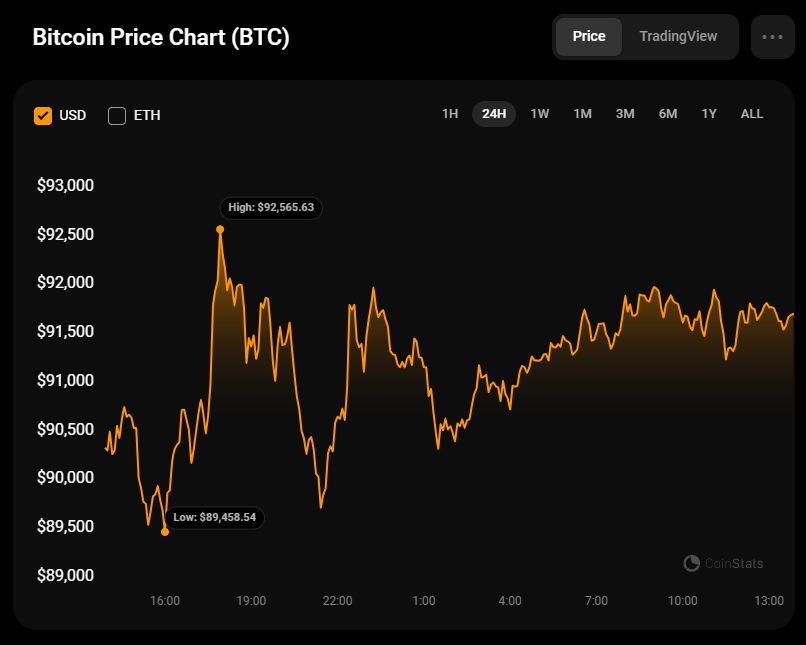Set chart range to 6M

tap(668, 114)
